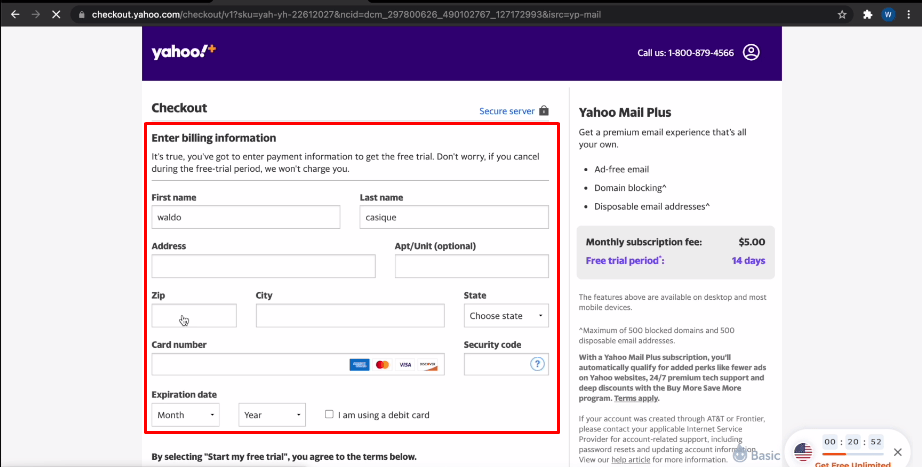Click the Yahoo Mail Plus heading
Image resolution: width=922 pixels, height=467 pixels.
pyautogui.click(x=625, y=113)
